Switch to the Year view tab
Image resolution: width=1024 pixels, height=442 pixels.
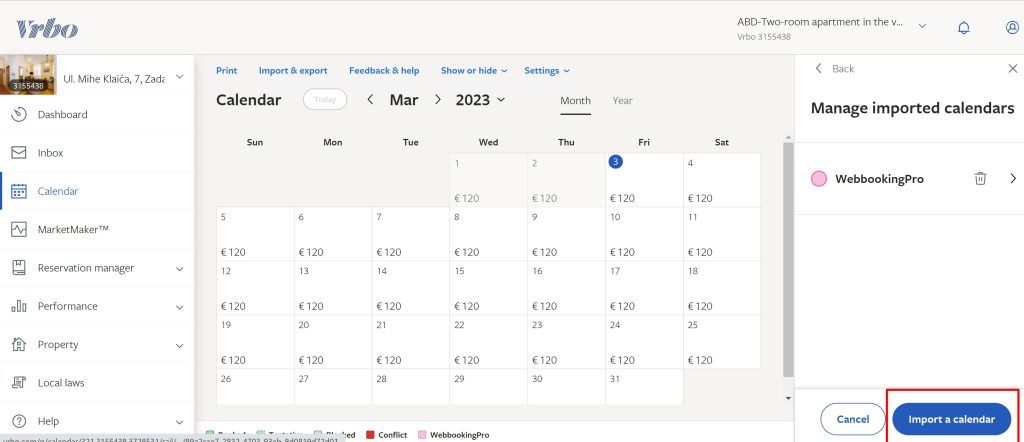(x=622, y=101)
